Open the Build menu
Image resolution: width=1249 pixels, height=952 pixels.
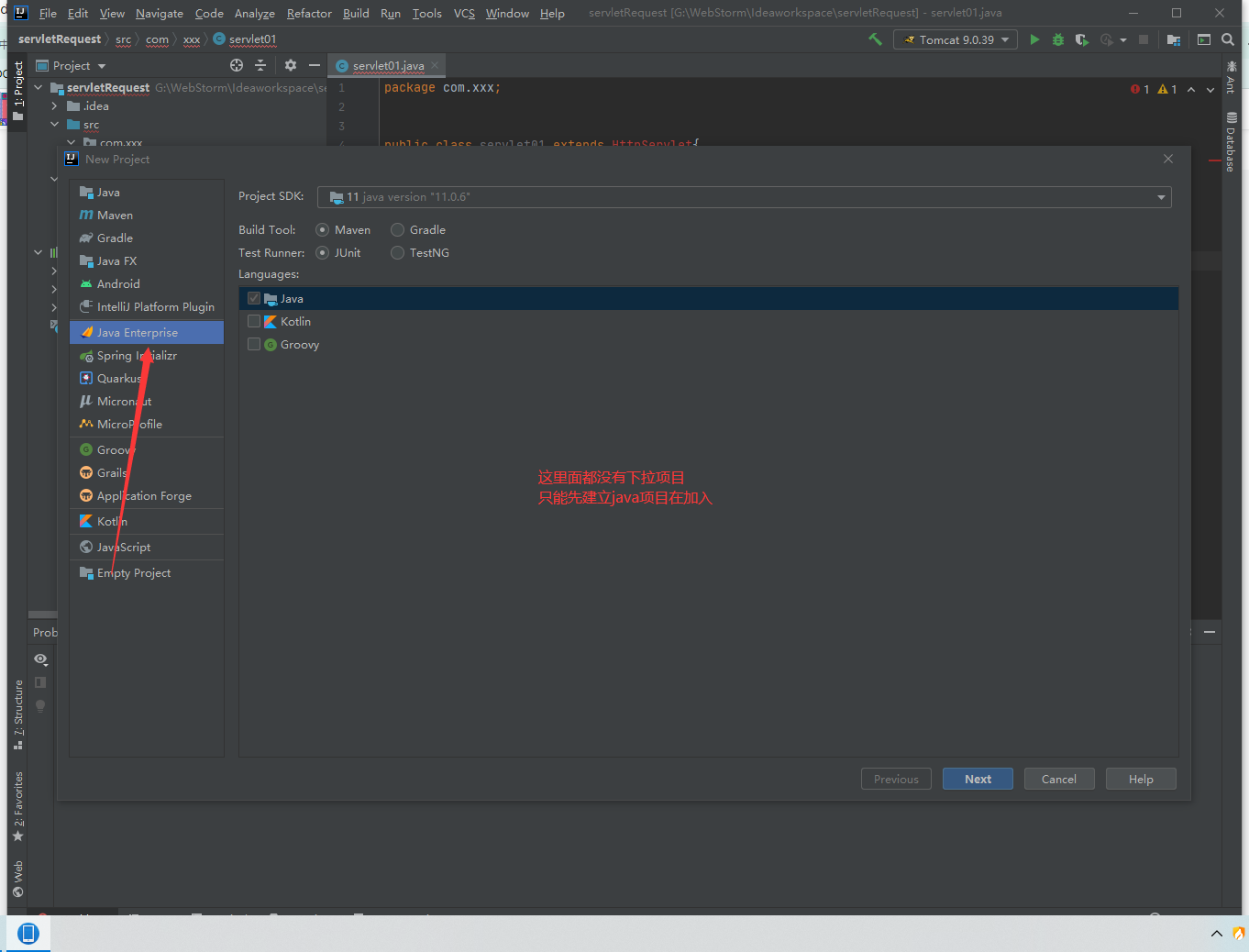point(356,13)
